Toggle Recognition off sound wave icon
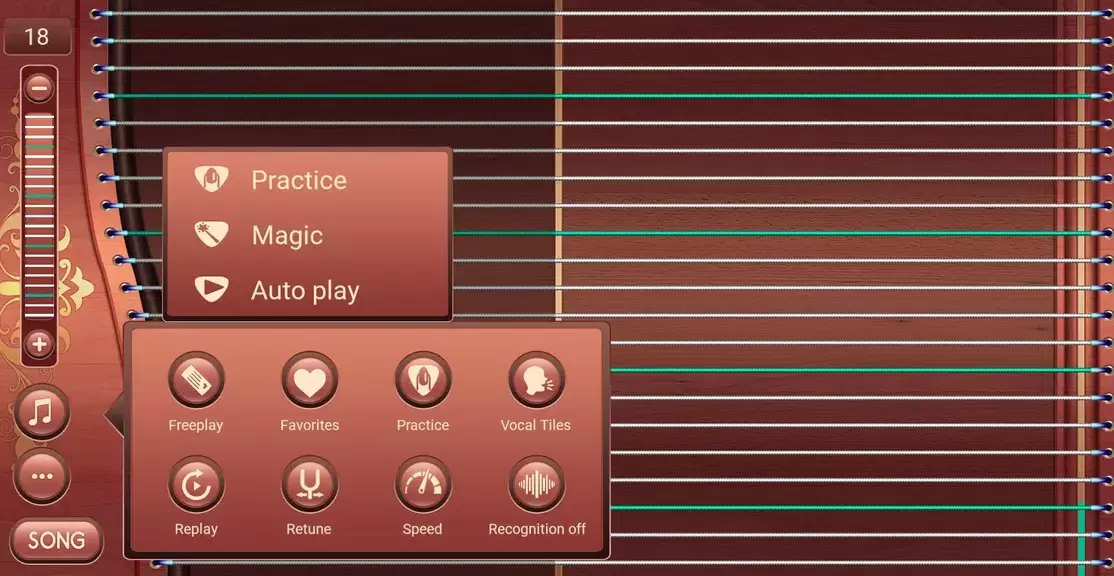This screenshot has height=576, width=1114. pos(537,485)
